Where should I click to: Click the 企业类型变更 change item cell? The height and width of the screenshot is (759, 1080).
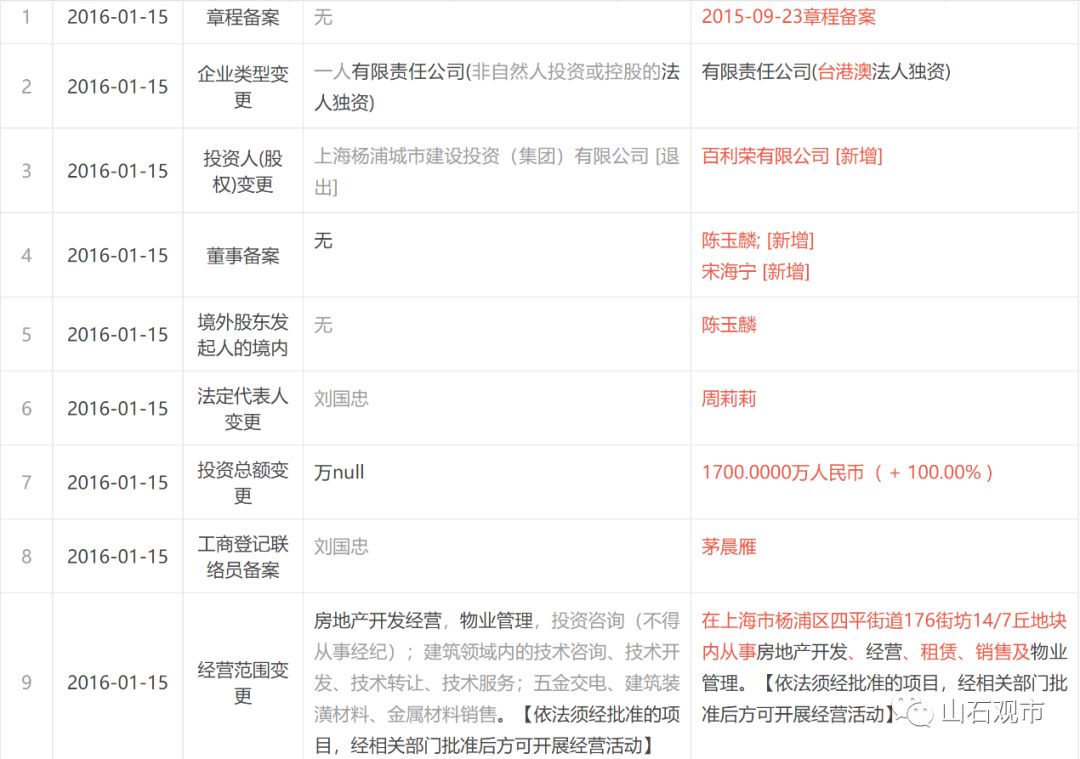pos(242,86)
